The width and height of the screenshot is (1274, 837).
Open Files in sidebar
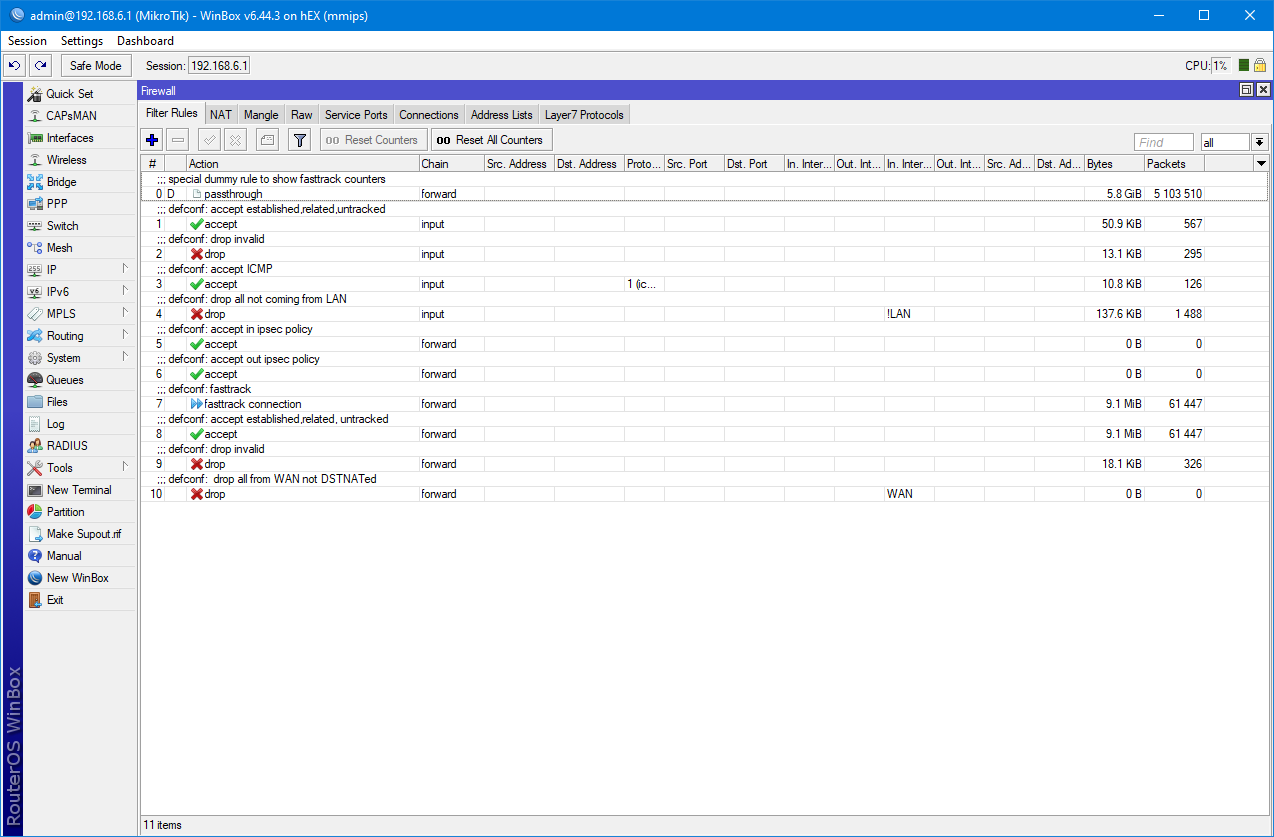point(79,402)
